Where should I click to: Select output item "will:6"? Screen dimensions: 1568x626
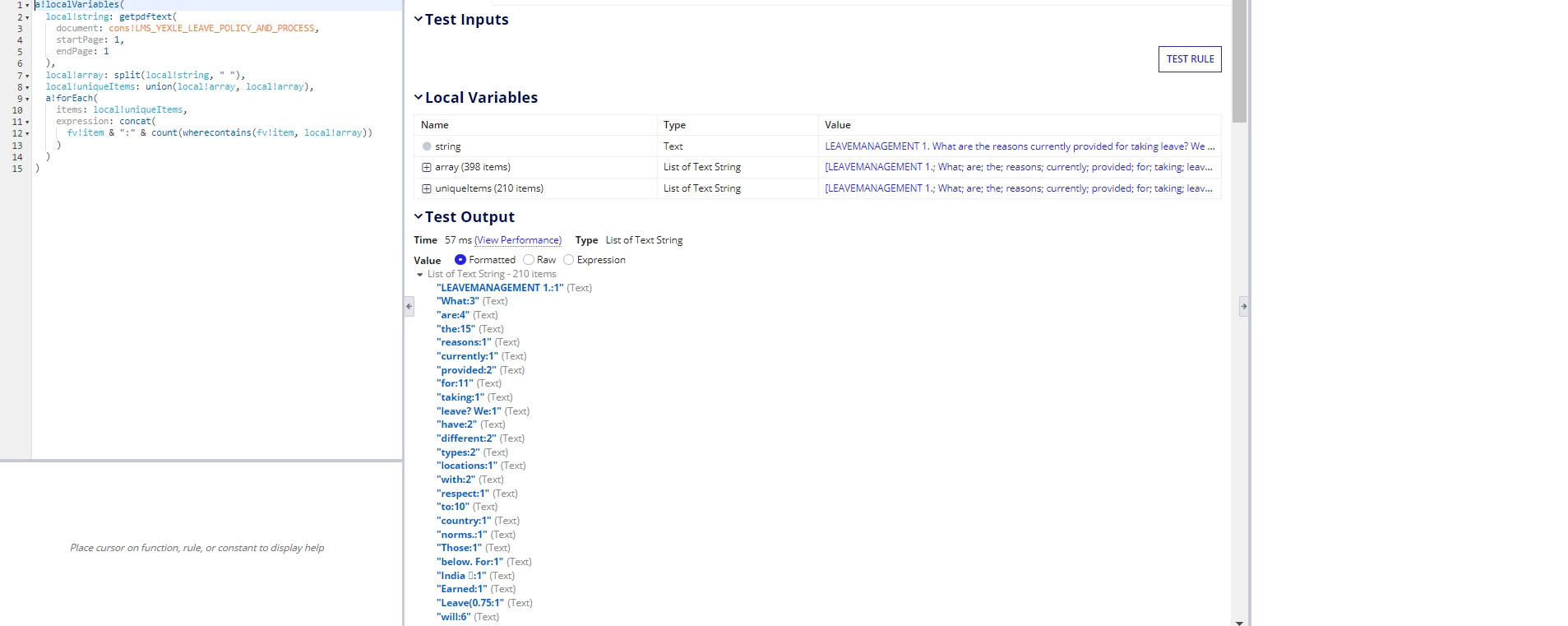tap(454, 617)
